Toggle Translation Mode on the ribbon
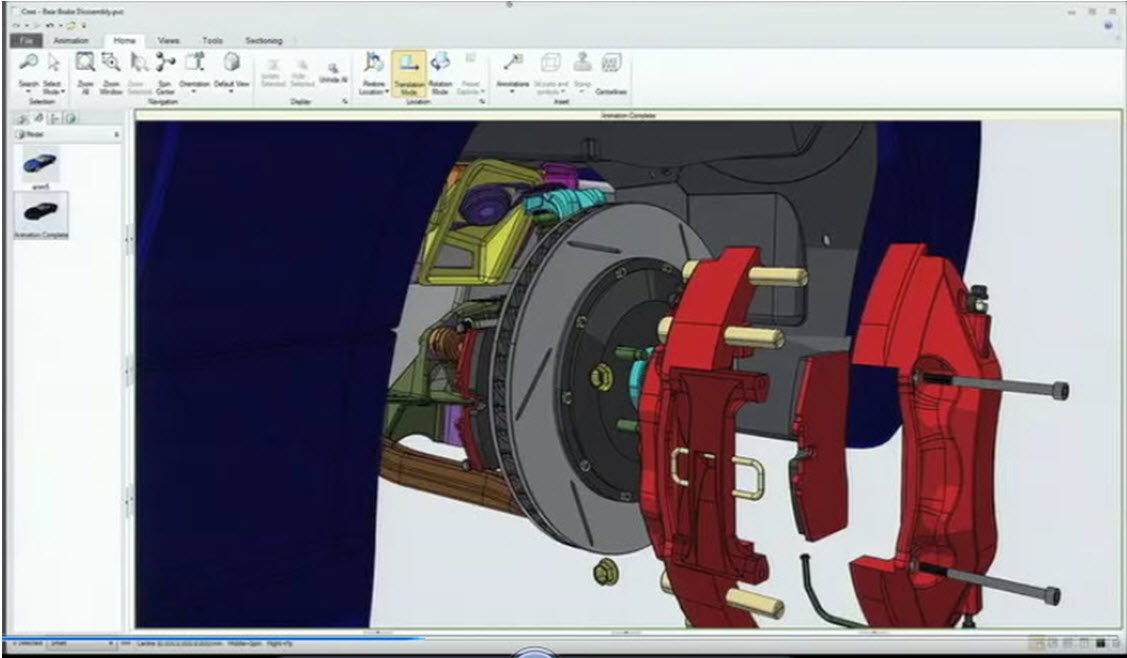The image size is (1127, 658). pos(409,73)
